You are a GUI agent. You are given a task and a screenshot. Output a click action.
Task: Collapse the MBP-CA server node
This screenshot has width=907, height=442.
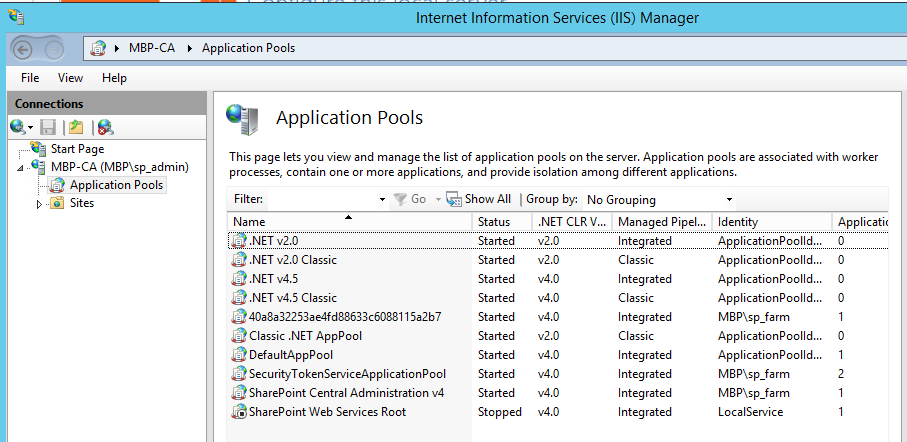[21, 168]
